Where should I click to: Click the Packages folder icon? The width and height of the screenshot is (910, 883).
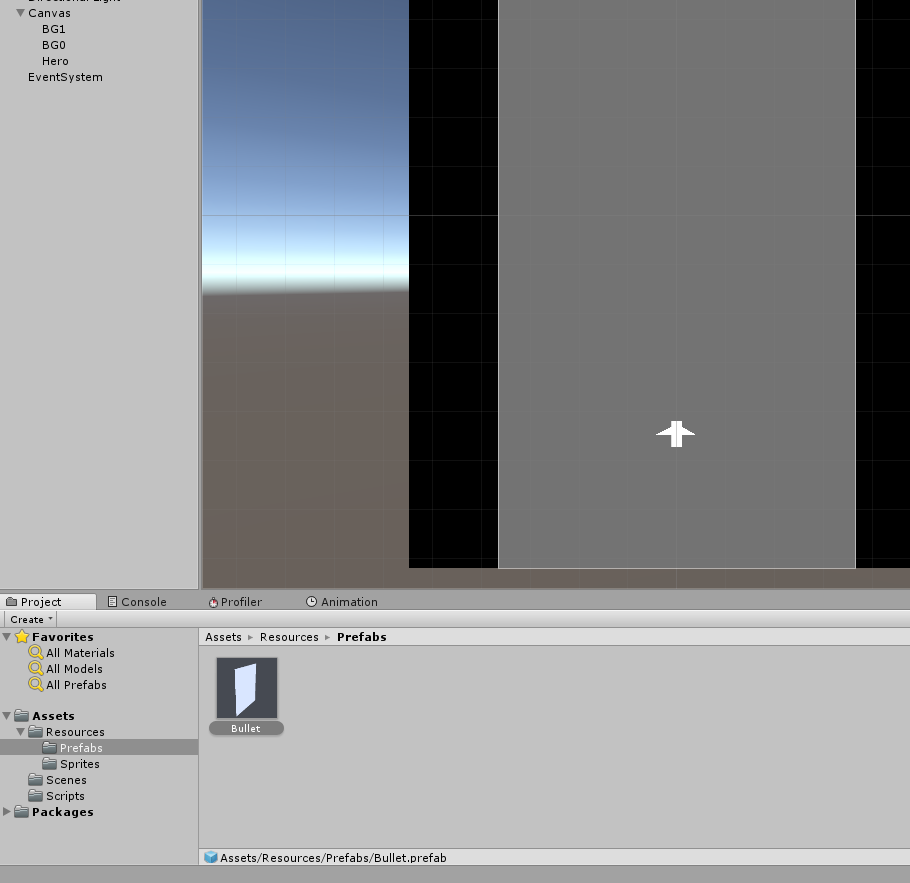[x=22, y=812]
